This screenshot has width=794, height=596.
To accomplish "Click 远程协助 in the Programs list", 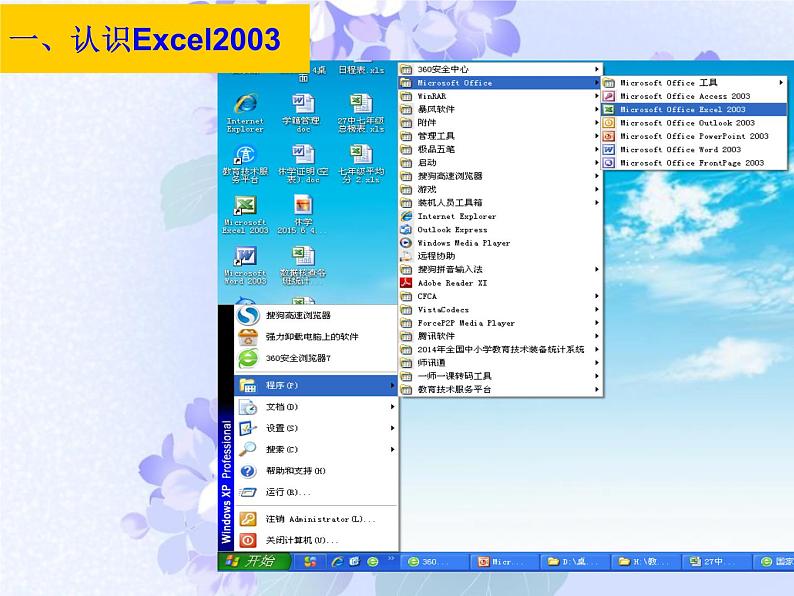I will (x=500, y=256).
